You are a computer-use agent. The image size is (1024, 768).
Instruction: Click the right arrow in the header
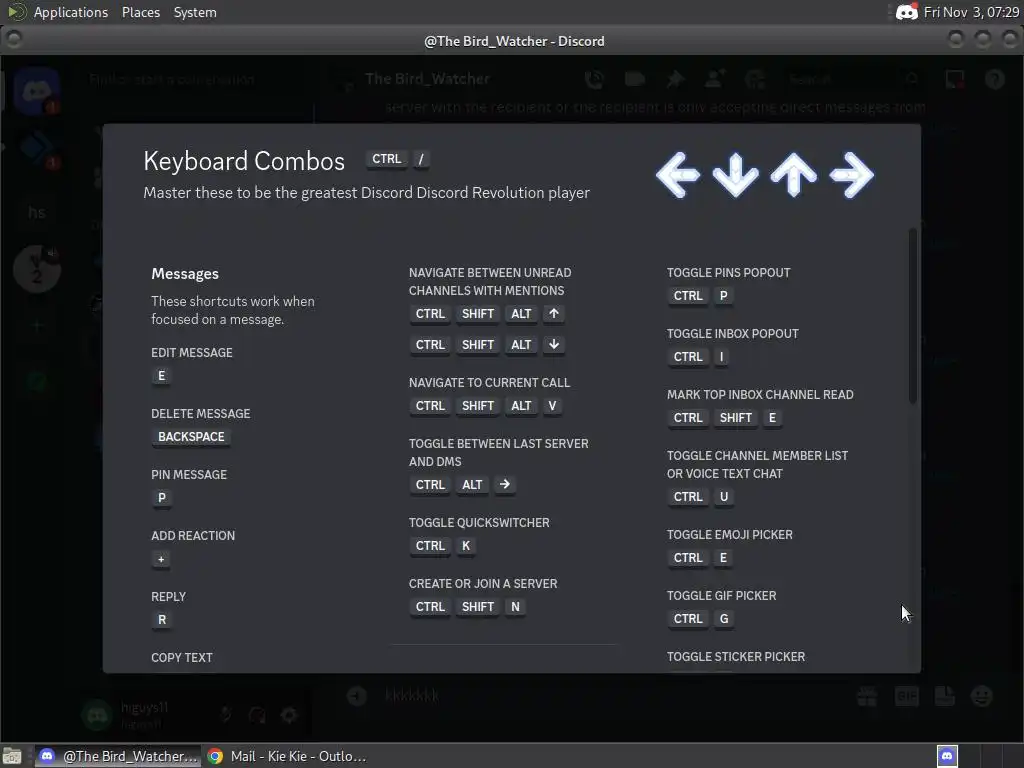852,174
